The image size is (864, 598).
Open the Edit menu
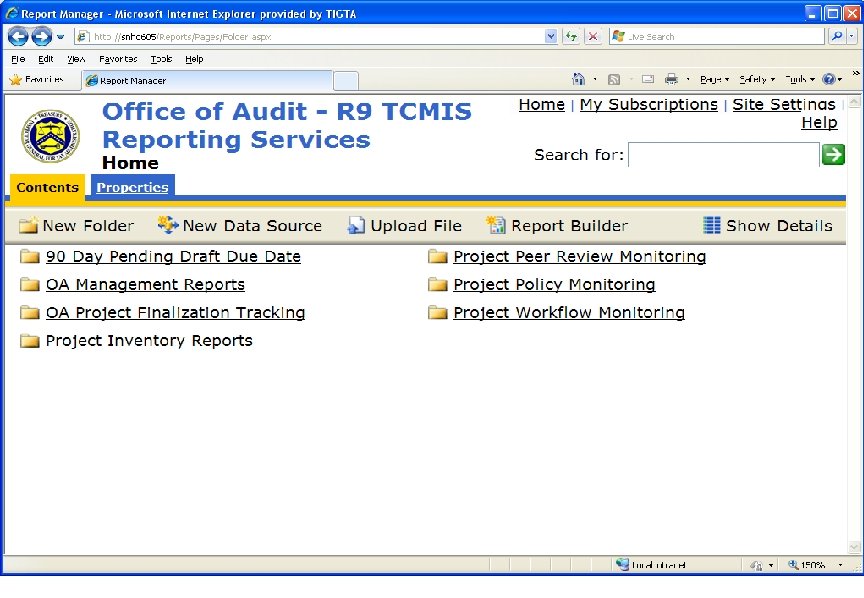tap(46, 59)
